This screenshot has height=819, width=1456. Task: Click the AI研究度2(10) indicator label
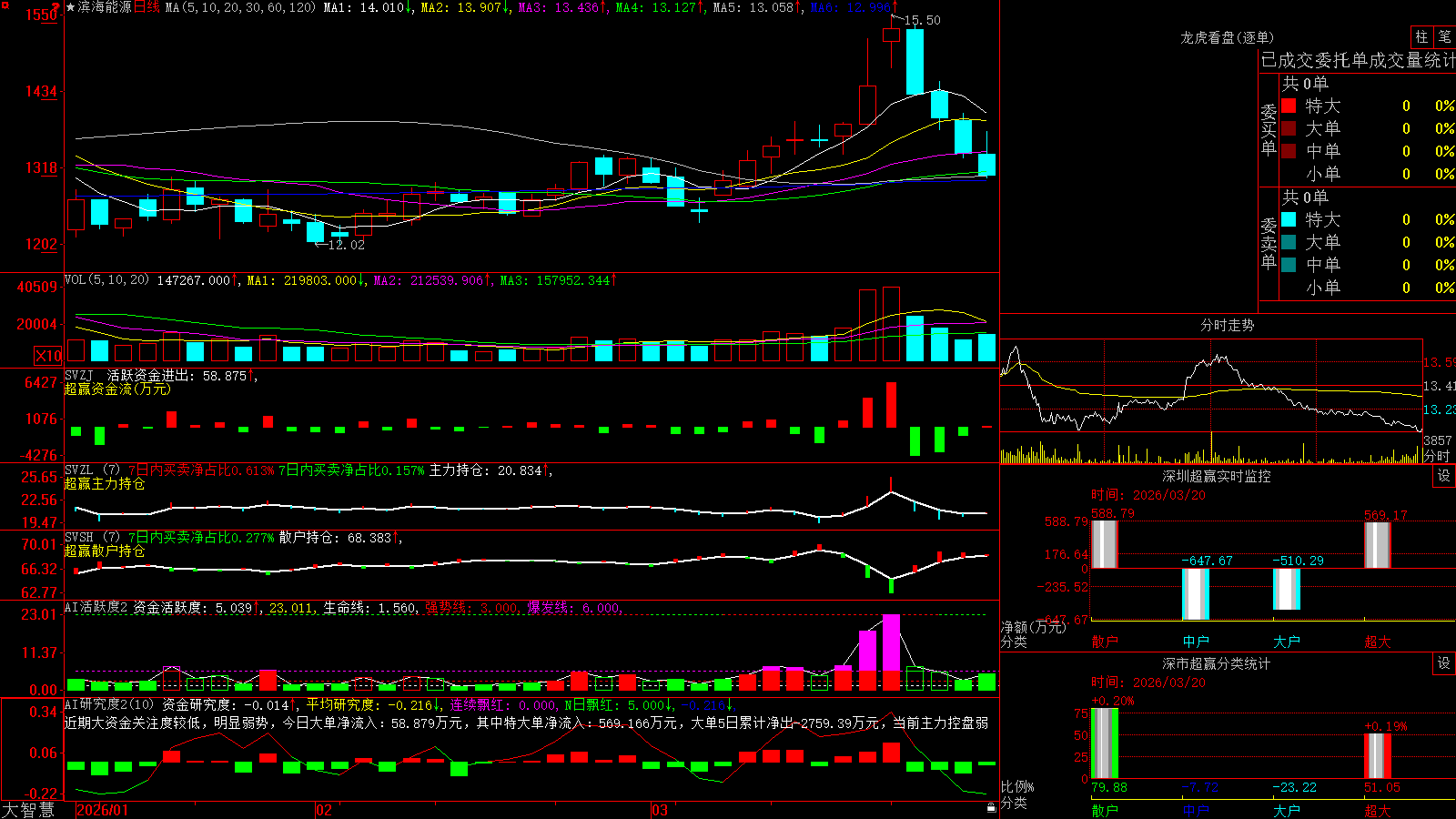(x=110, y=704)
